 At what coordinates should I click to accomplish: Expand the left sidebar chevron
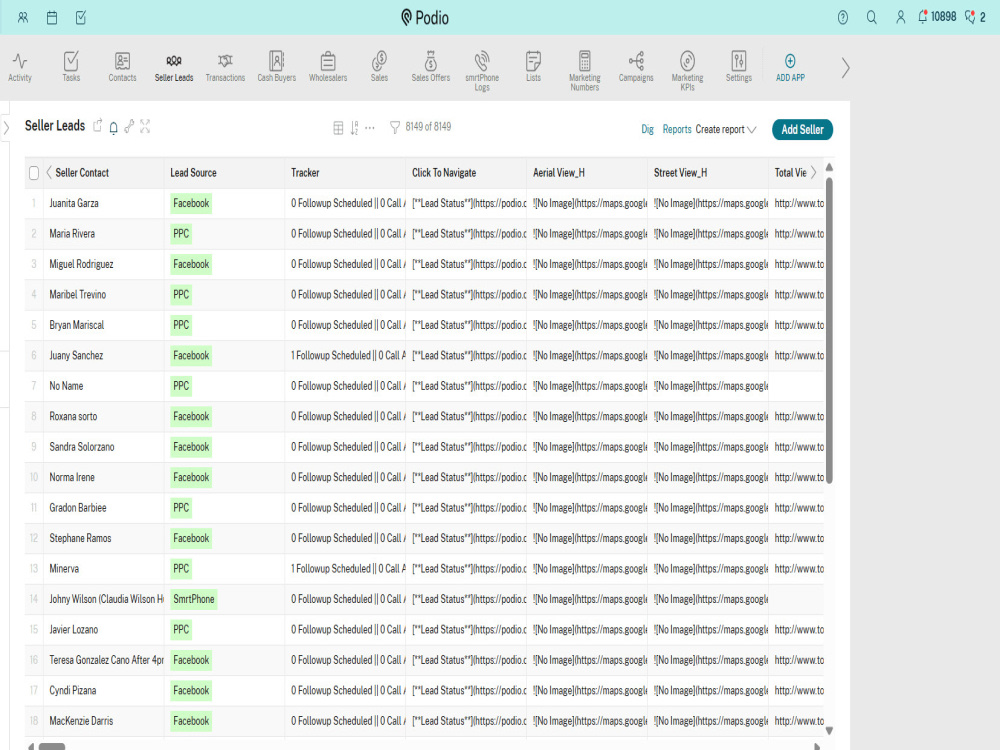6,128
